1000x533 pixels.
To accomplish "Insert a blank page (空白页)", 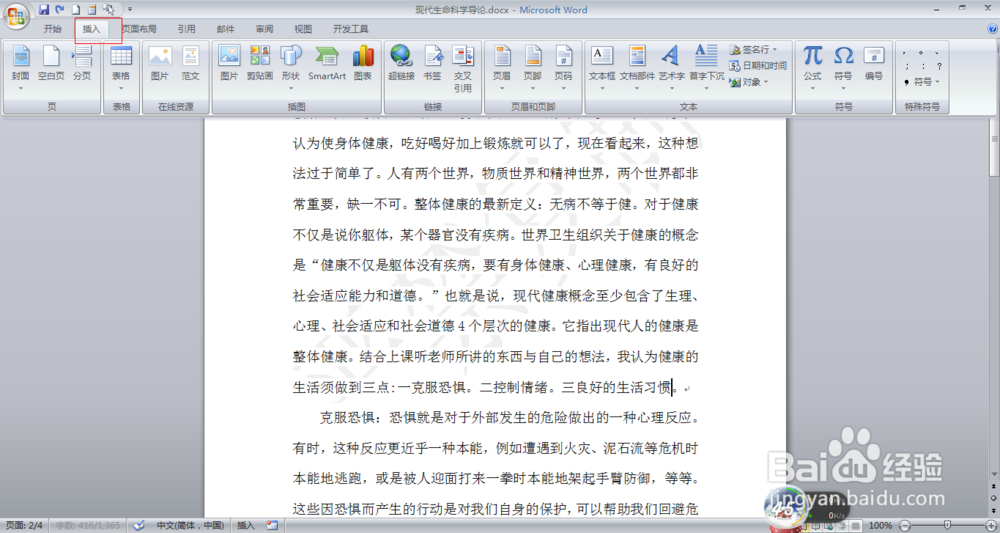I will click(51, 64).
